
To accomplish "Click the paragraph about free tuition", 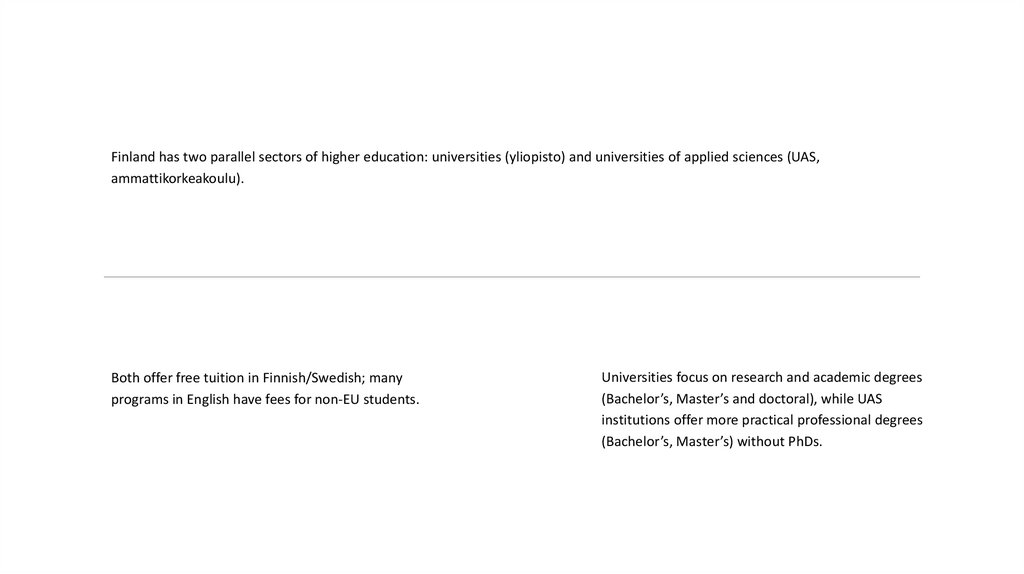I will pos(265,389).
